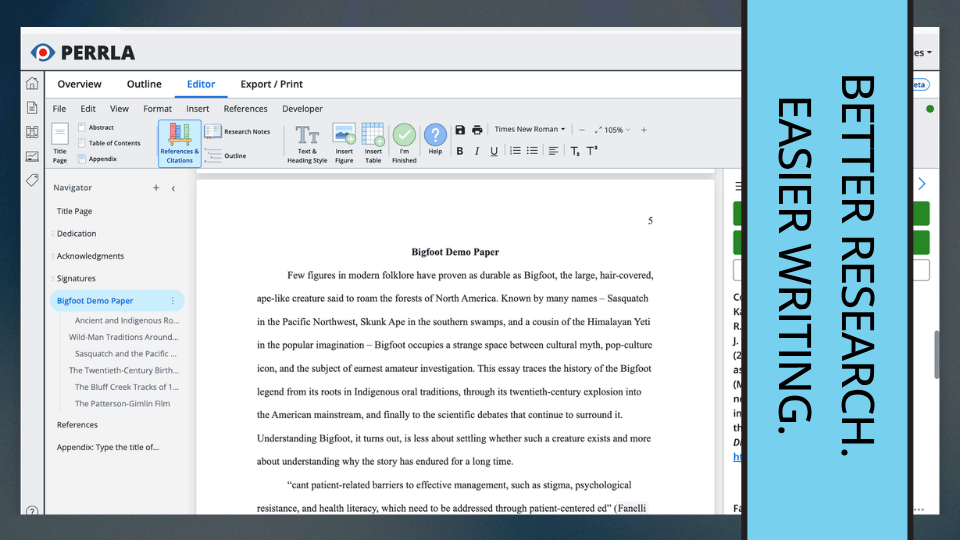
Task: Jump to Sasquatch and the Pacific... heading
Action: pos(126,353)
